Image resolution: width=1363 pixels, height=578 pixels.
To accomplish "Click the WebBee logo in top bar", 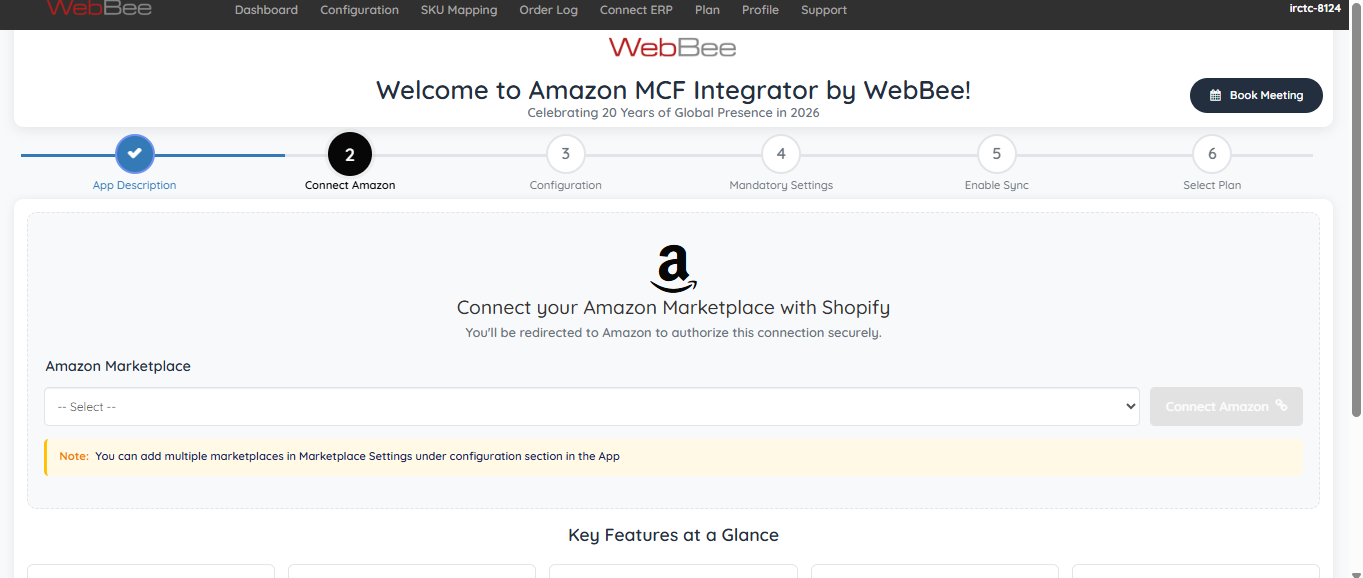I will pos(99,9).
